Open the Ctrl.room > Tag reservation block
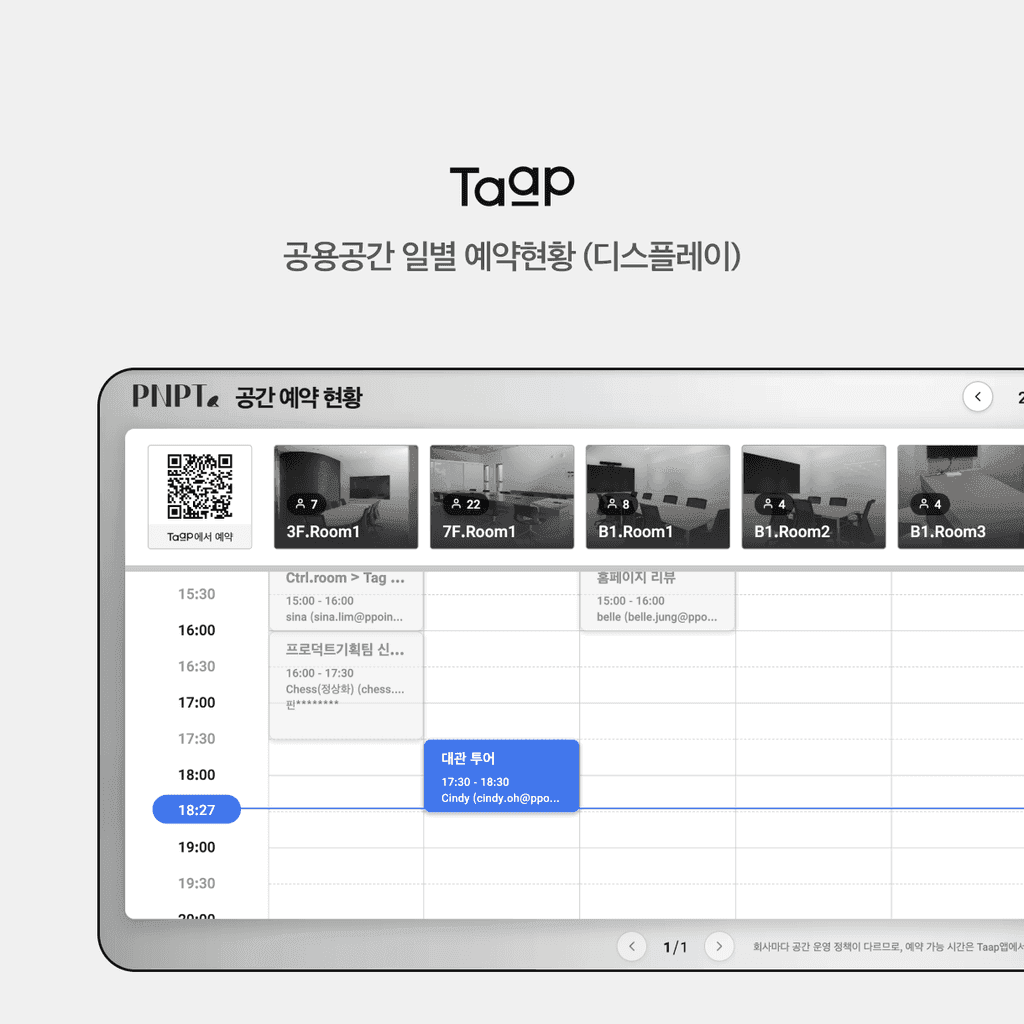 coord(346,601)
